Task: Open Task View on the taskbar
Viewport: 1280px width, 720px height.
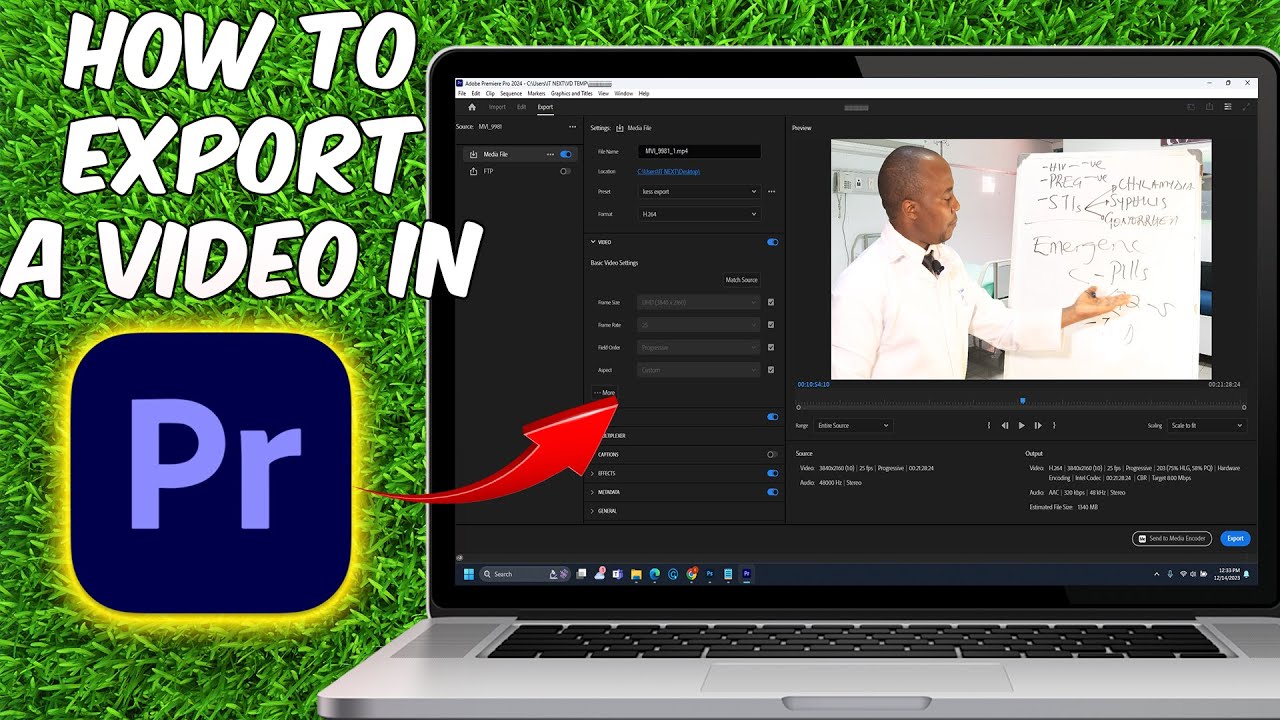Action: click(581, 574)
